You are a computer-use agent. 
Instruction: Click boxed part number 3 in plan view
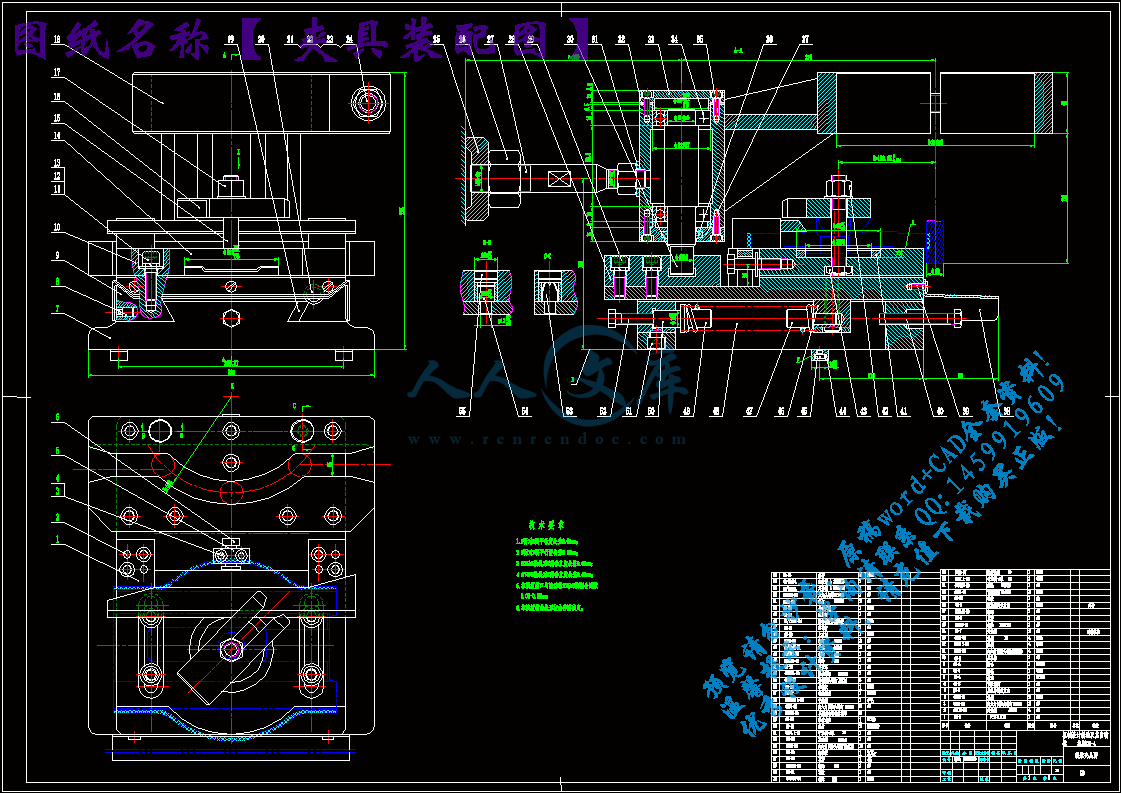(58, 491)
